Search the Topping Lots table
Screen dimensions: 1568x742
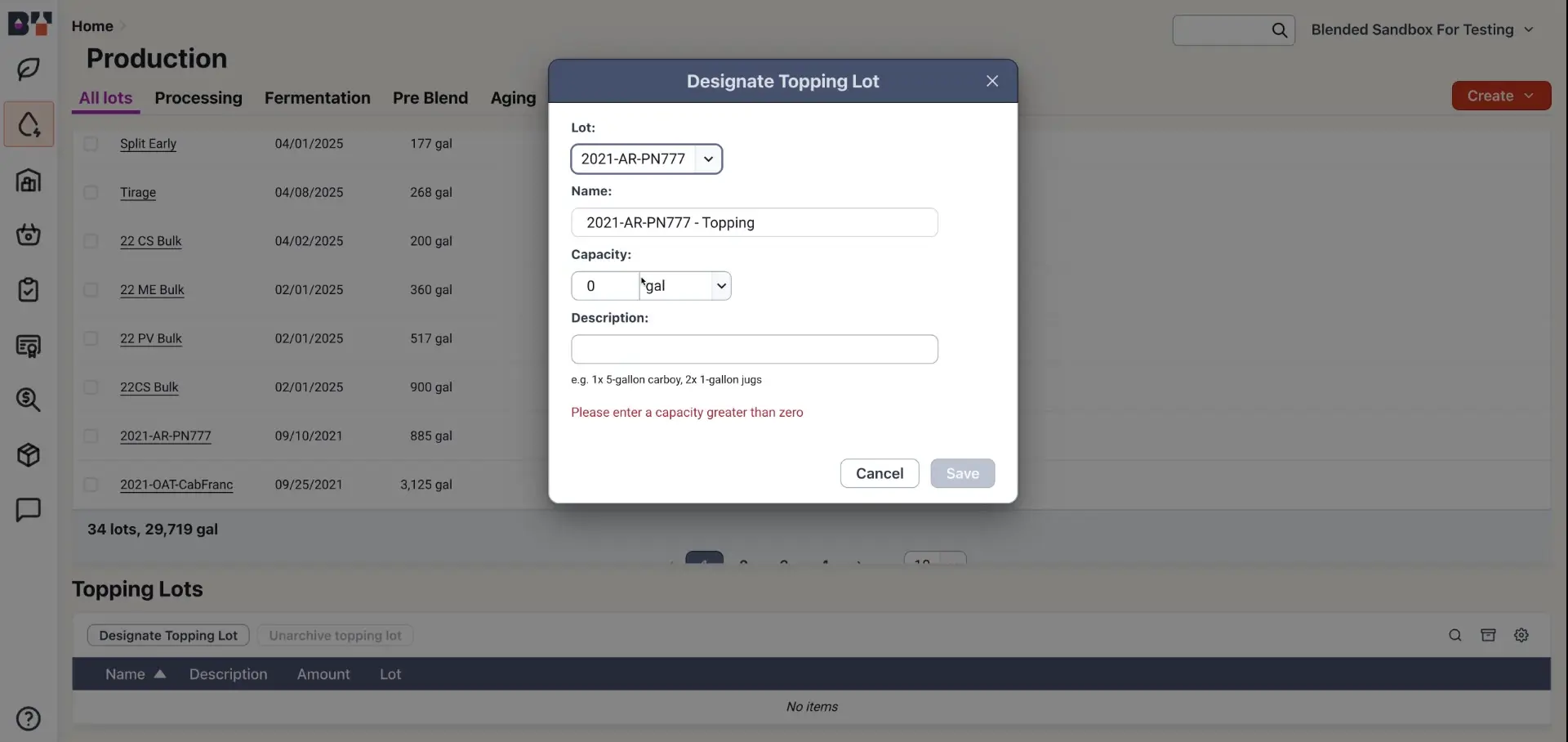click(1455, 635)
